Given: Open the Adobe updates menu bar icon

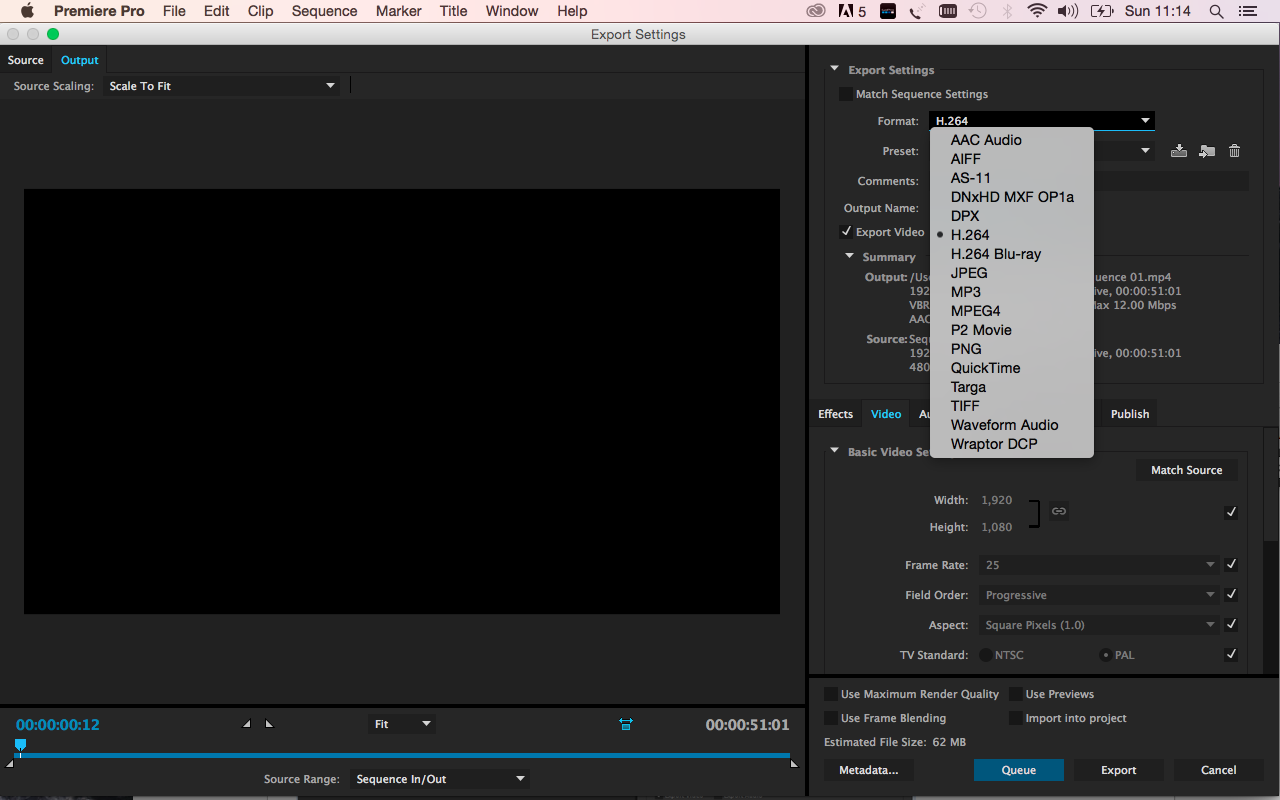Looking at the screenshot, I should (x=852, y=11).
